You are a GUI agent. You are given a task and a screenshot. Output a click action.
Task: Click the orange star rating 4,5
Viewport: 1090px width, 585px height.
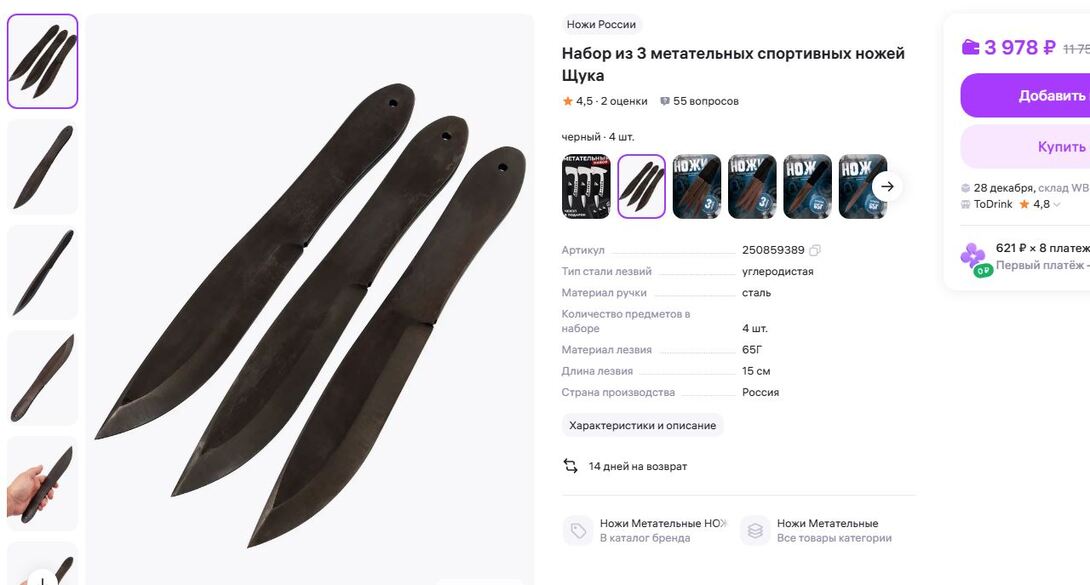pos(567,101)
